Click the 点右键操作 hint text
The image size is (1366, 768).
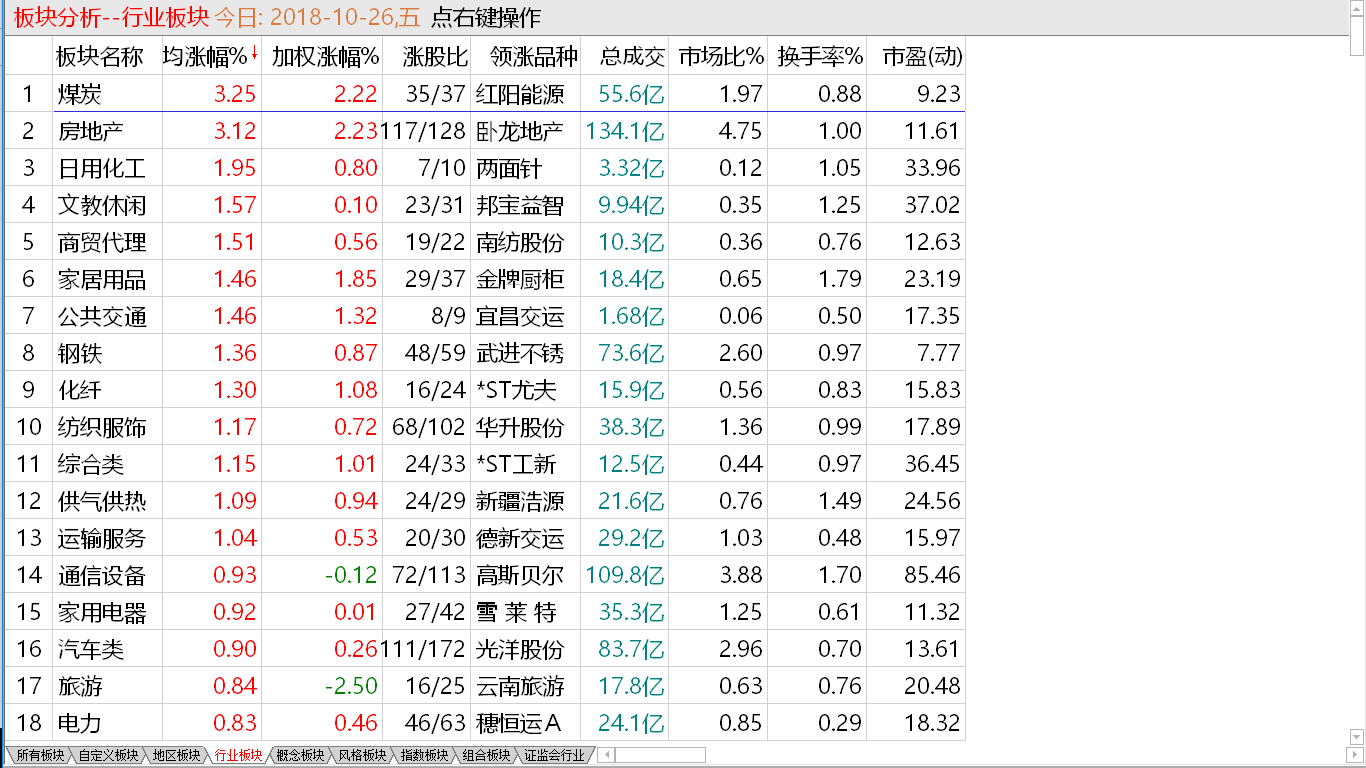pyautogui.click(x=486, y=18)
